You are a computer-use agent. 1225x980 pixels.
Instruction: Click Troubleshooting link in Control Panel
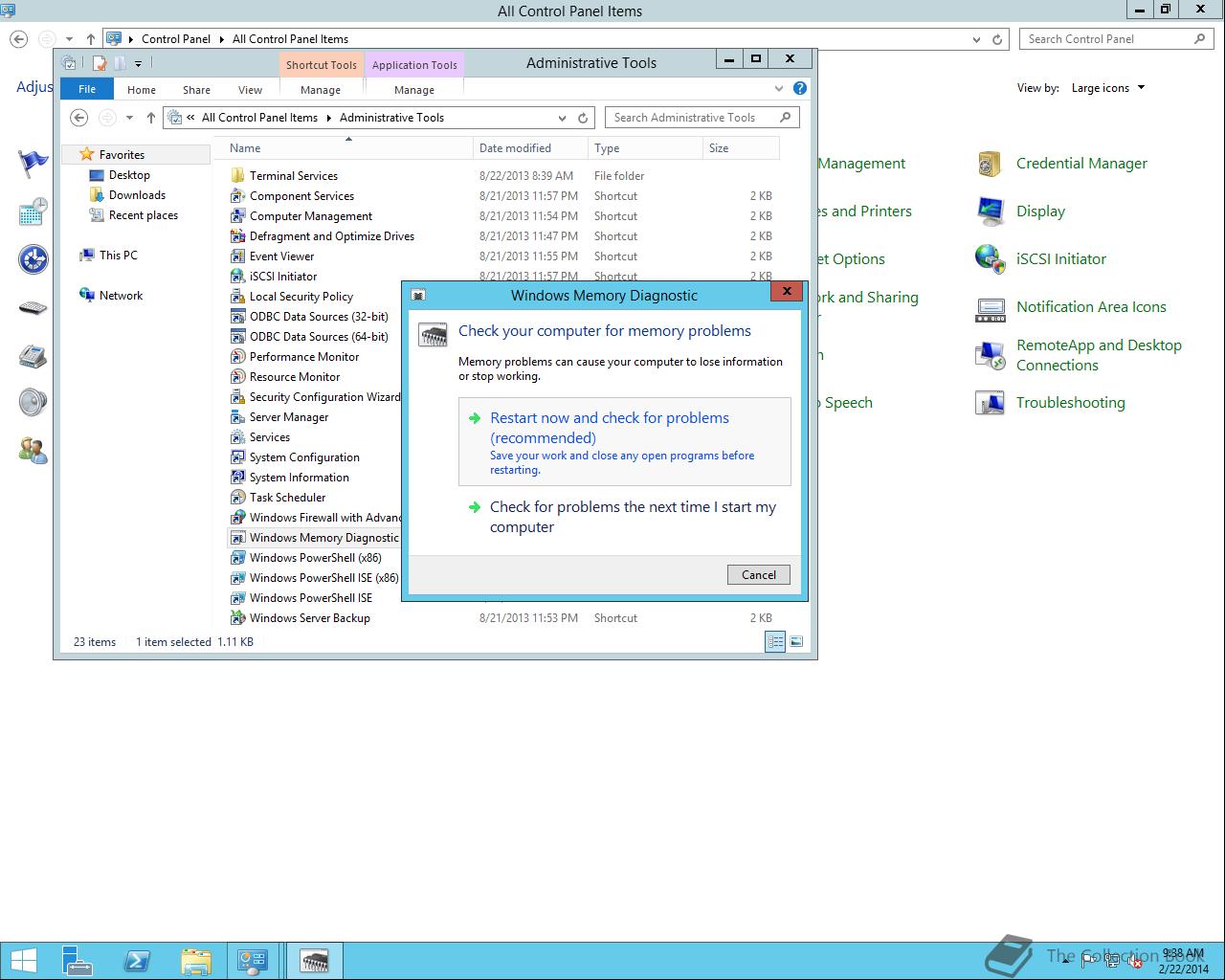[x=1070, y=403]
